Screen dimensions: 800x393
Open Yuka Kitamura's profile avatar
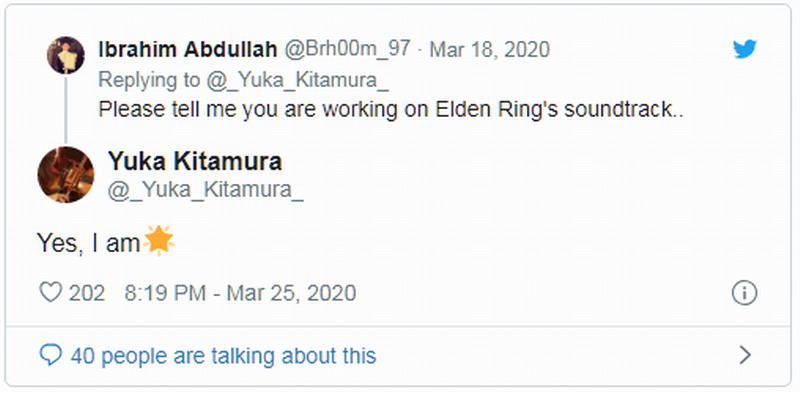(66, 175)
